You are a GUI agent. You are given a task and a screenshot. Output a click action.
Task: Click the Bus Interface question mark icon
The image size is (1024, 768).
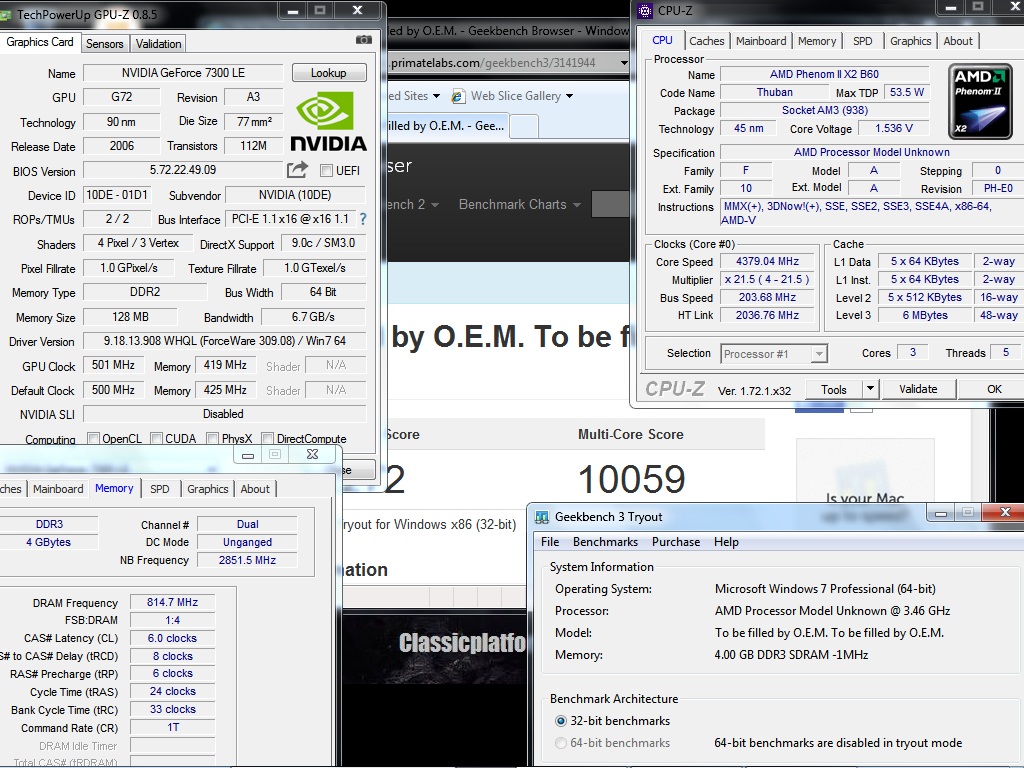(363, 219)
